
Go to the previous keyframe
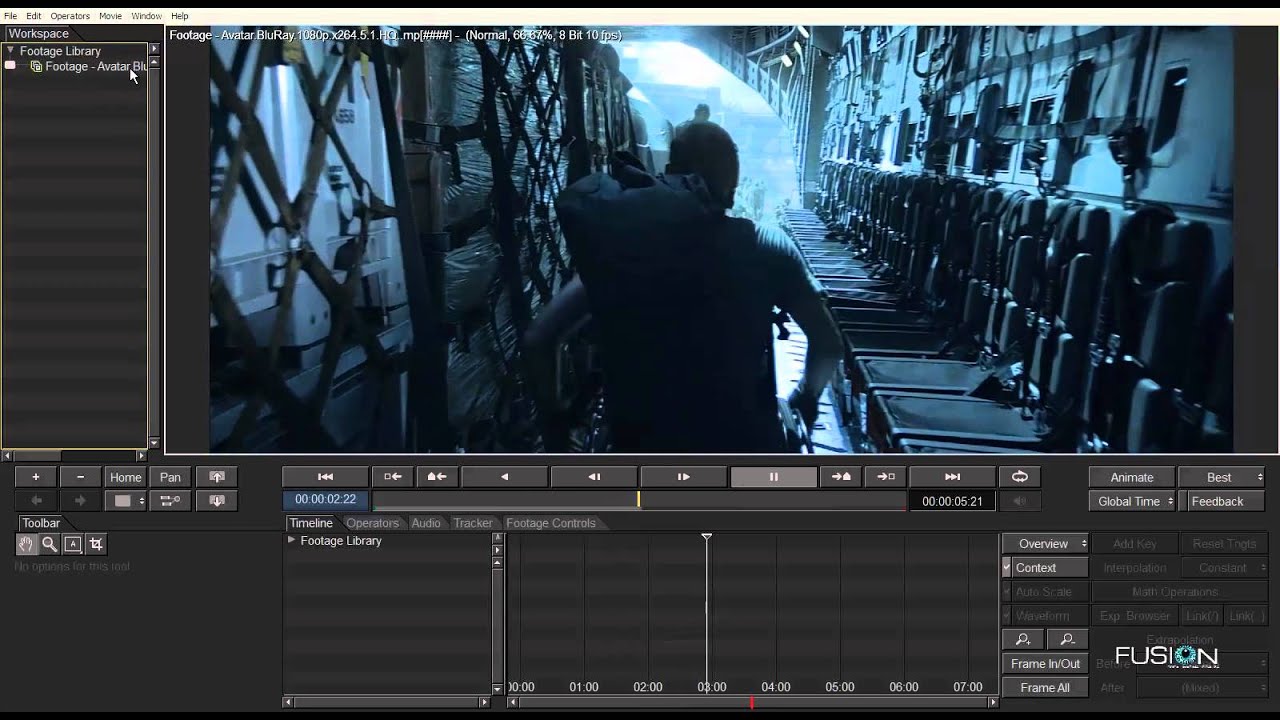pos(437,477)
